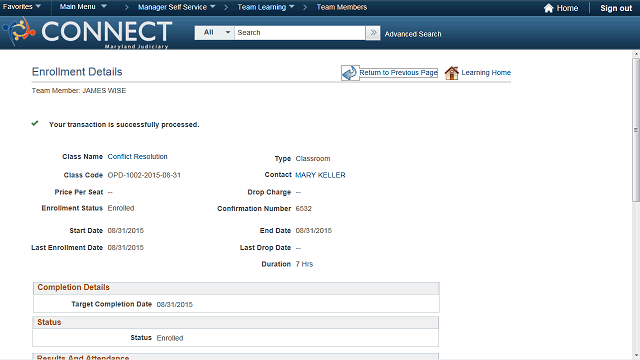Screen dimensions: 640x360
Task: Open Advanced Search
Action: pos(413,34)
